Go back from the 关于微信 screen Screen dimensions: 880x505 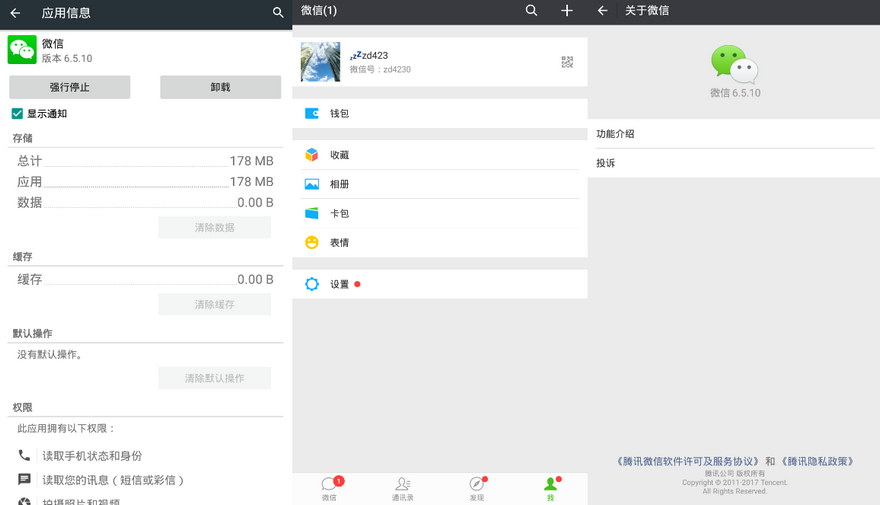[602, 11]
